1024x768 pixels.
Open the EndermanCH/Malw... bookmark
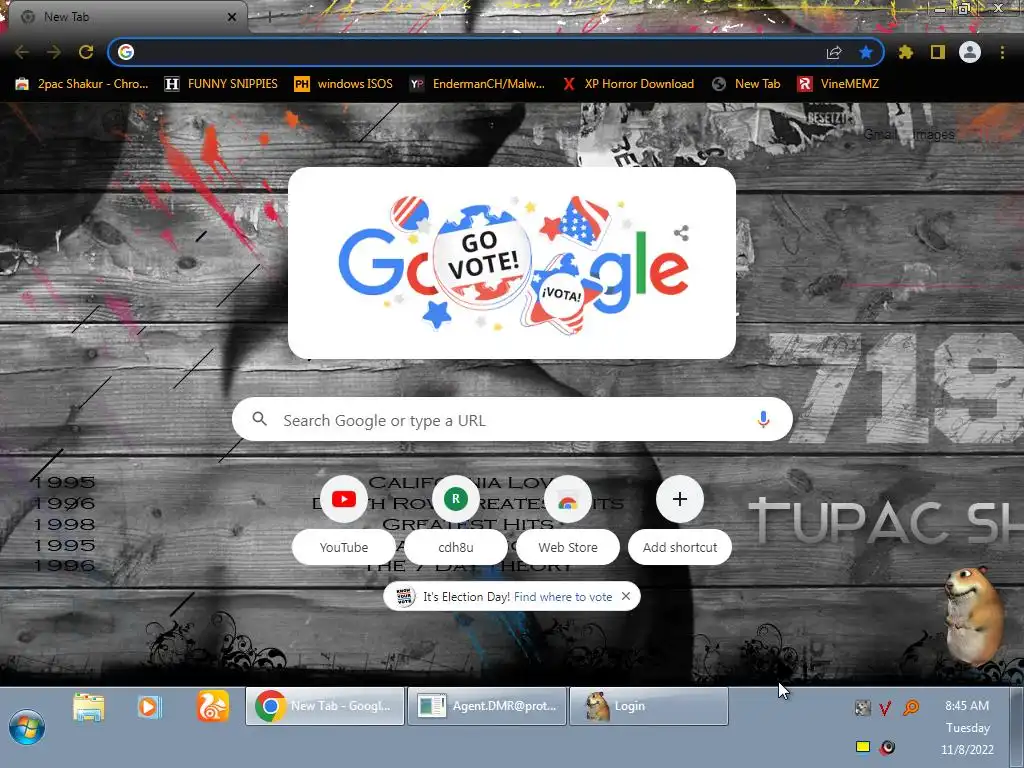pos(477,84)
